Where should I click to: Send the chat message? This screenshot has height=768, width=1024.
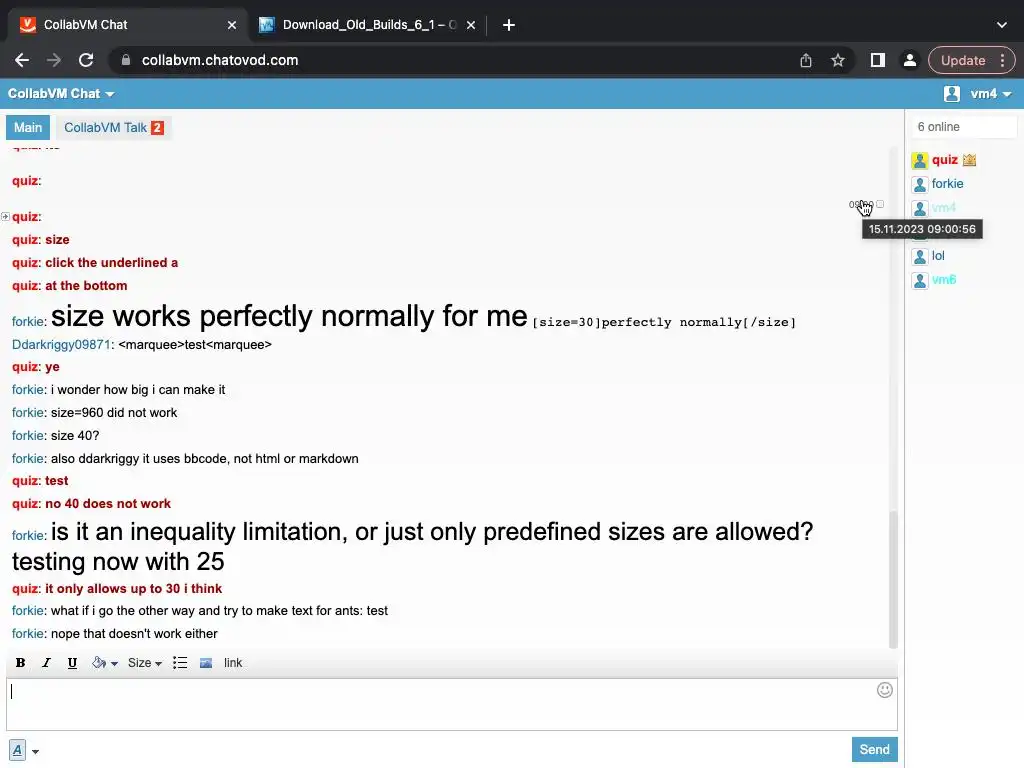point(874,750)
